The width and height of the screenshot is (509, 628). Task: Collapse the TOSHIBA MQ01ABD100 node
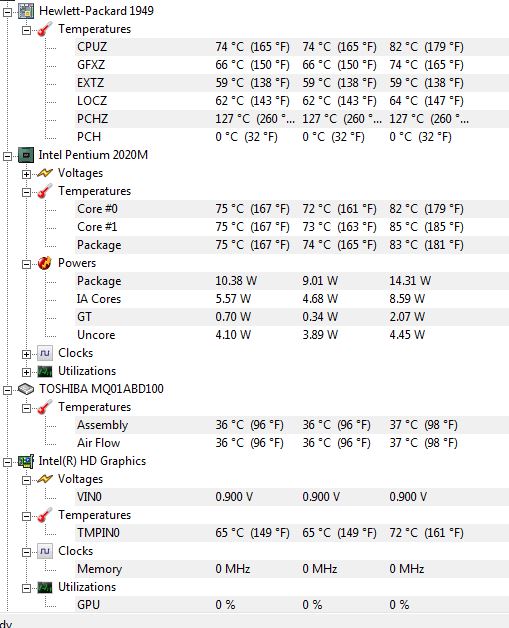(7, 390)
